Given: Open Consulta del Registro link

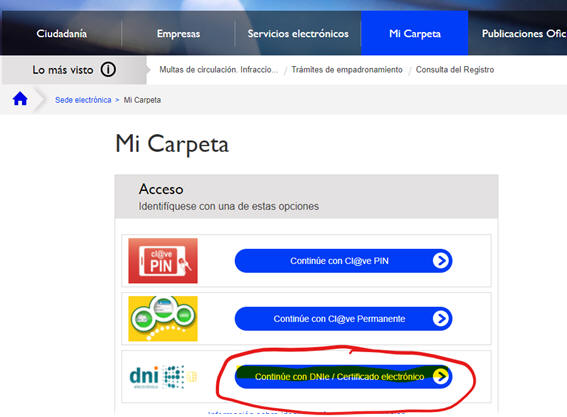Looking at the screenshot, I should (x=455, y=69).
